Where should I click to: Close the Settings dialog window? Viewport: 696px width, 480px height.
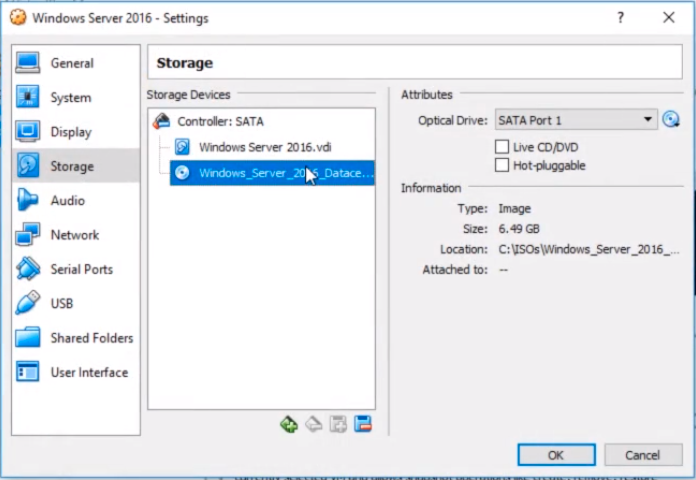click(669, 18)
